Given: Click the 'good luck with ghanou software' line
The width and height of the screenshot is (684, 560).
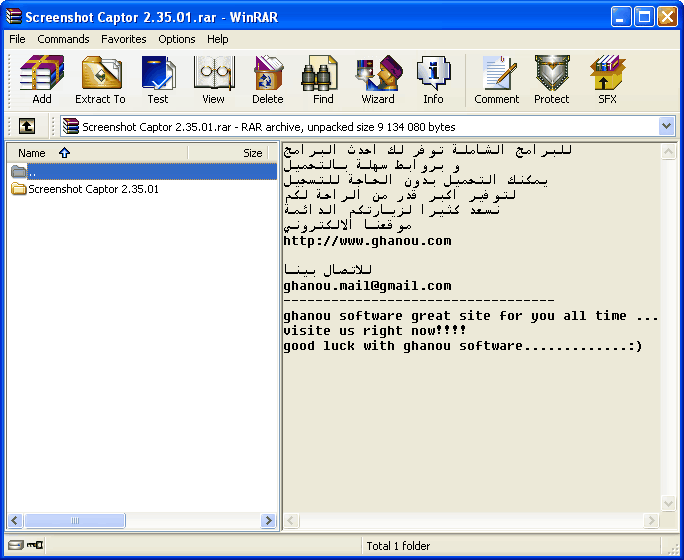Looking at the screenshot, I should 463,346.
